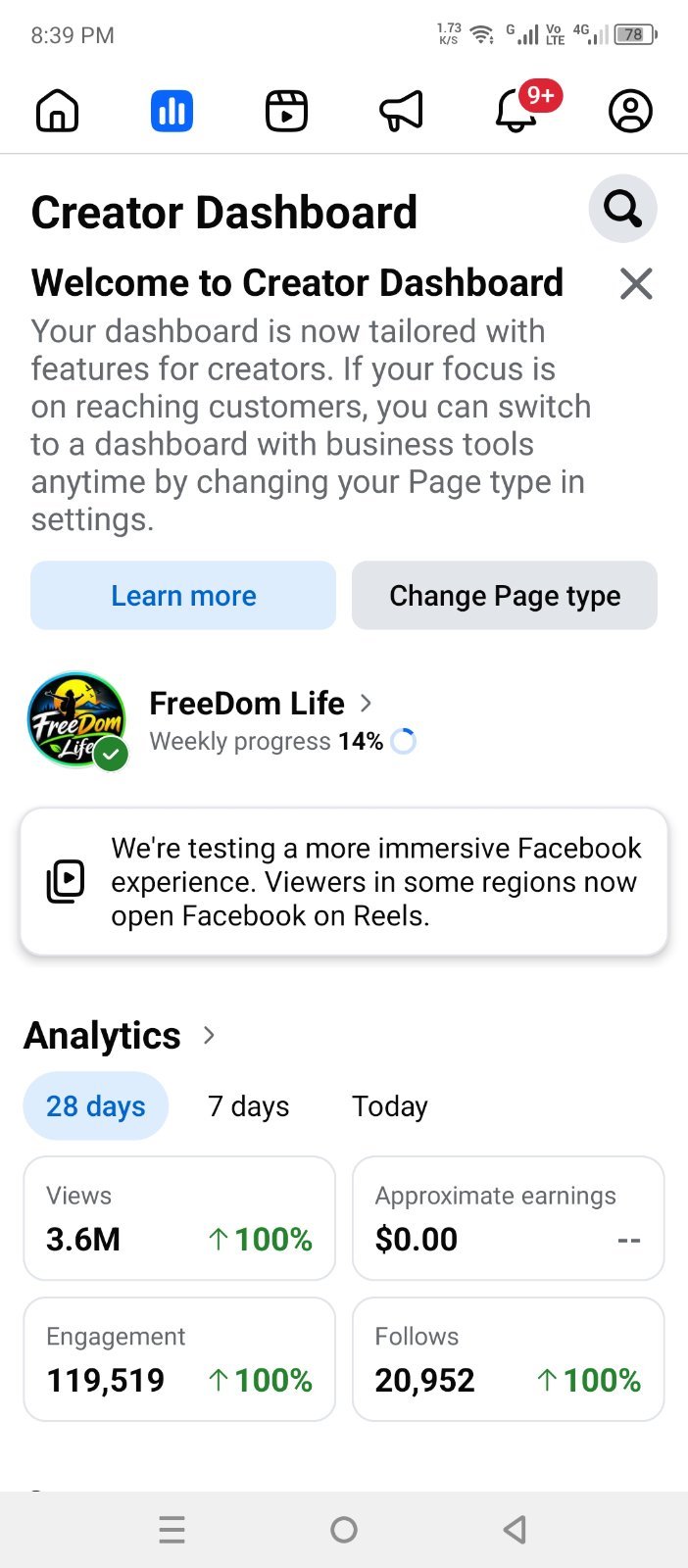
Task: Expand the Analytics section arrow
Action: (x=209, y=1035)
